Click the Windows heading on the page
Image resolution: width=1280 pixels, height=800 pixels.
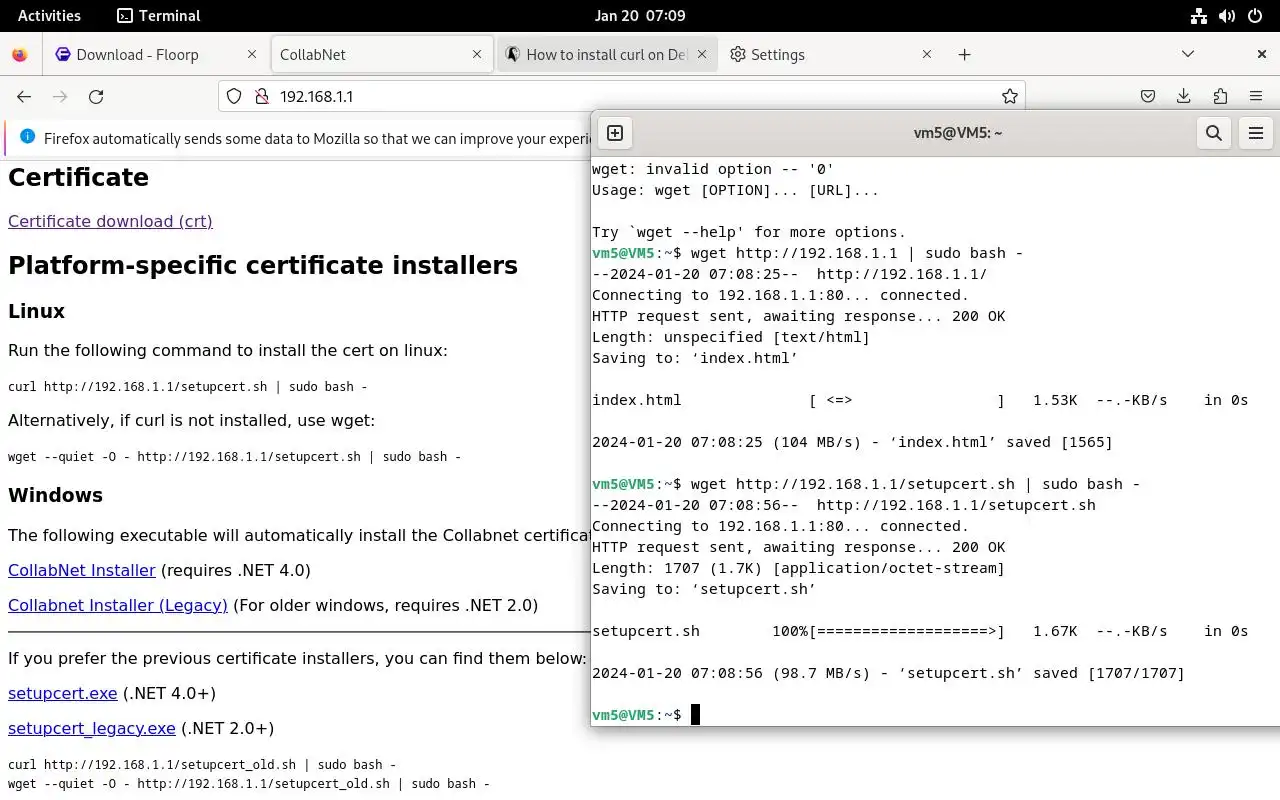55,495
